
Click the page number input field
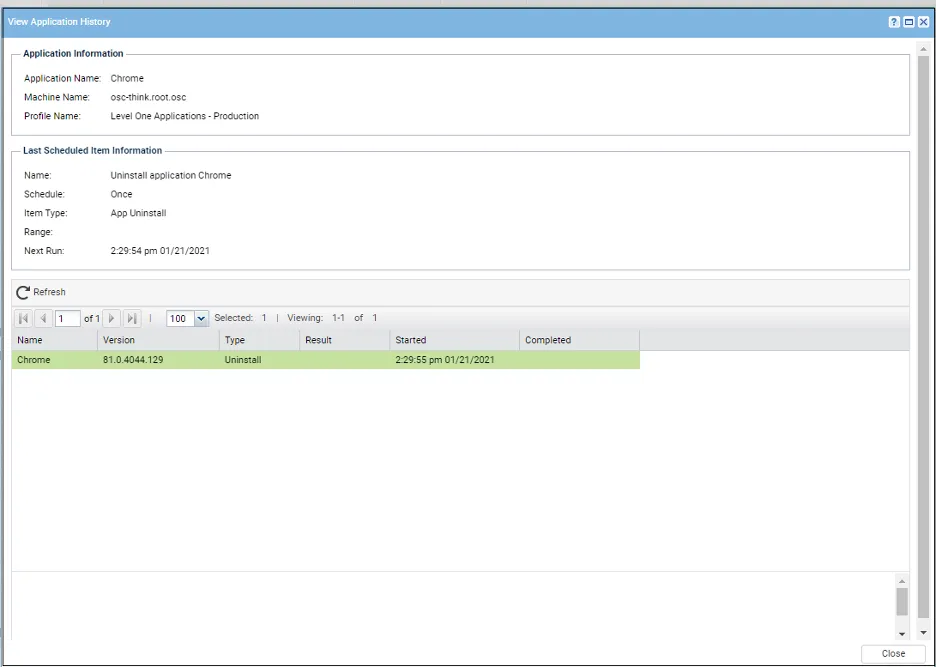[x=67, y=318]
